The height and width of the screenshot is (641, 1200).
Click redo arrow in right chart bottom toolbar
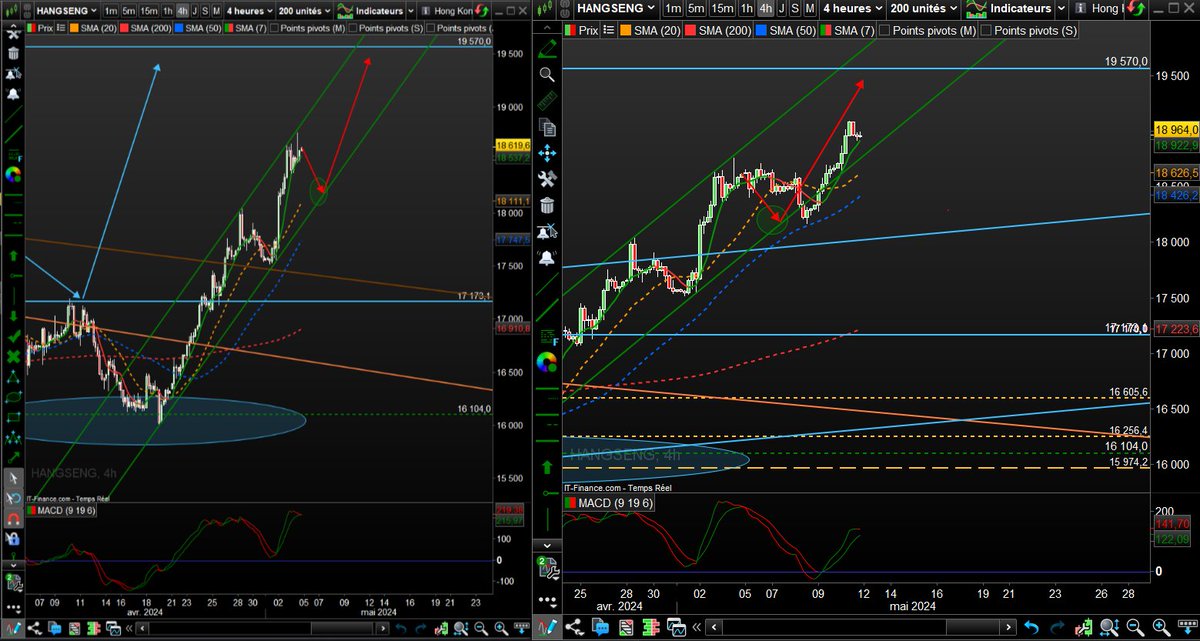[1058, 626]
